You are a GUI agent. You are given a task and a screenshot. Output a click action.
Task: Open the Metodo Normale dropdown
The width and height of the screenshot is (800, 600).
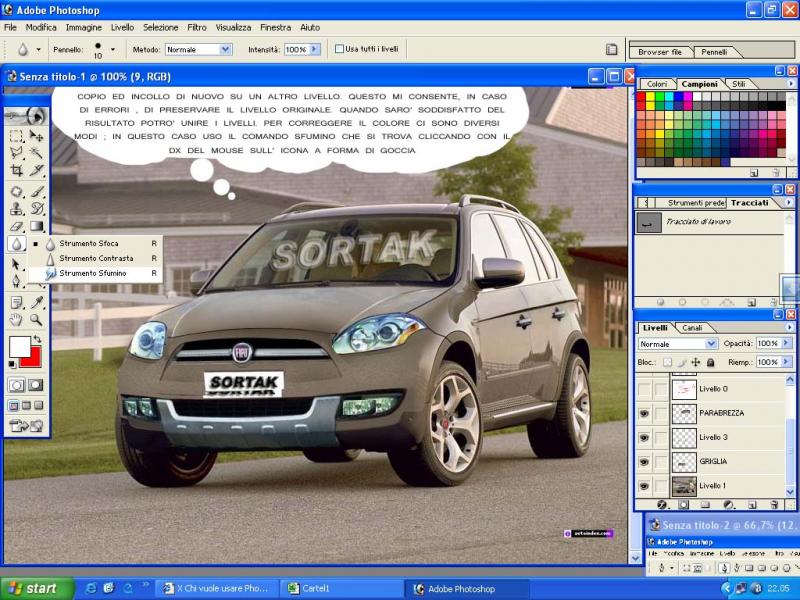click(225, 49)
